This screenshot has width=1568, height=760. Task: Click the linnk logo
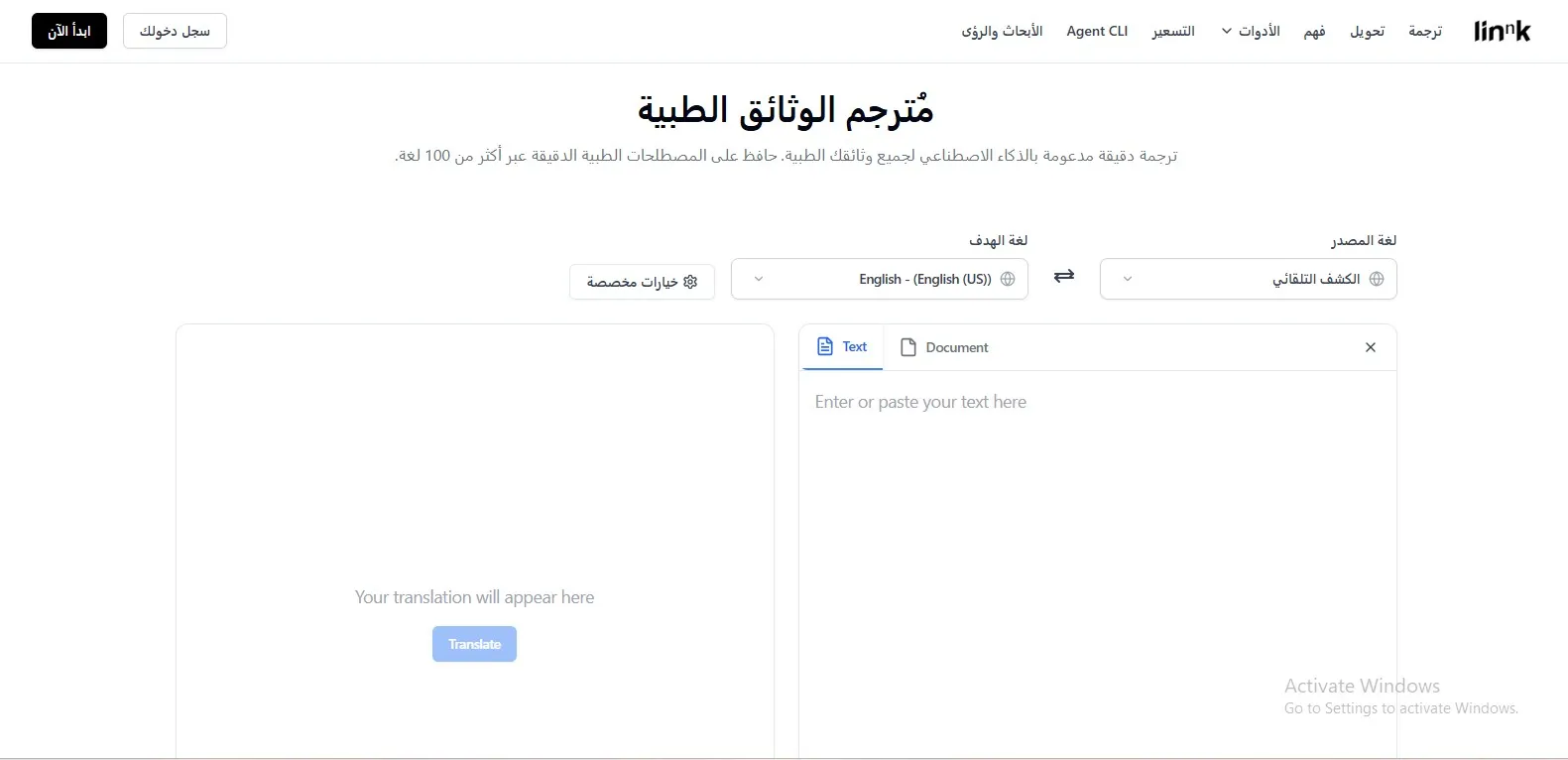(x=1502, y=31)
